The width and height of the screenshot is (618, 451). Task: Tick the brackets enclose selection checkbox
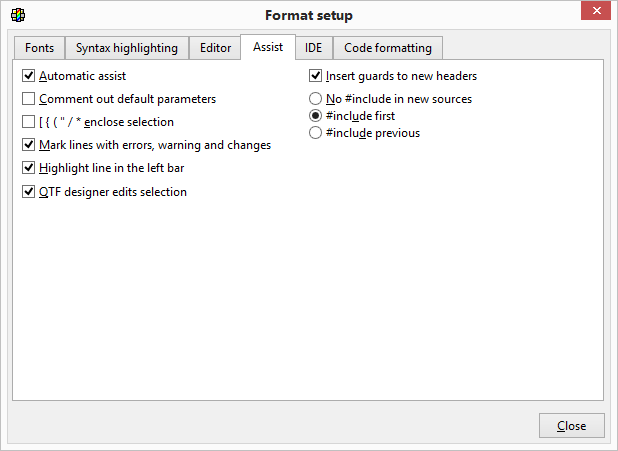(x=29, y=122)
